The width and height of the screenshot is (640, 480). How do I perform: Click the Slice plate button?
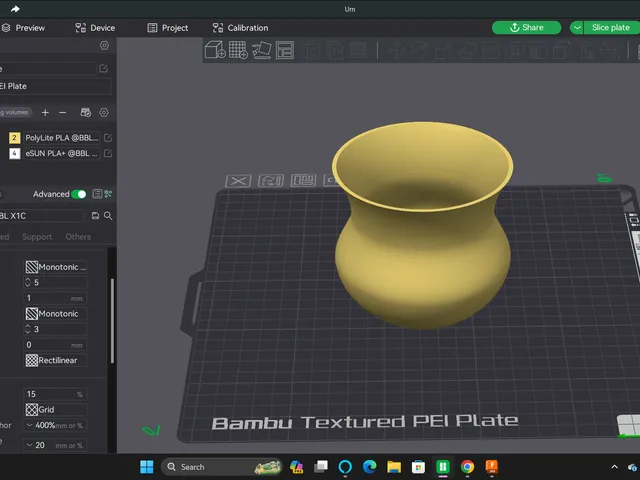[611, 28]
